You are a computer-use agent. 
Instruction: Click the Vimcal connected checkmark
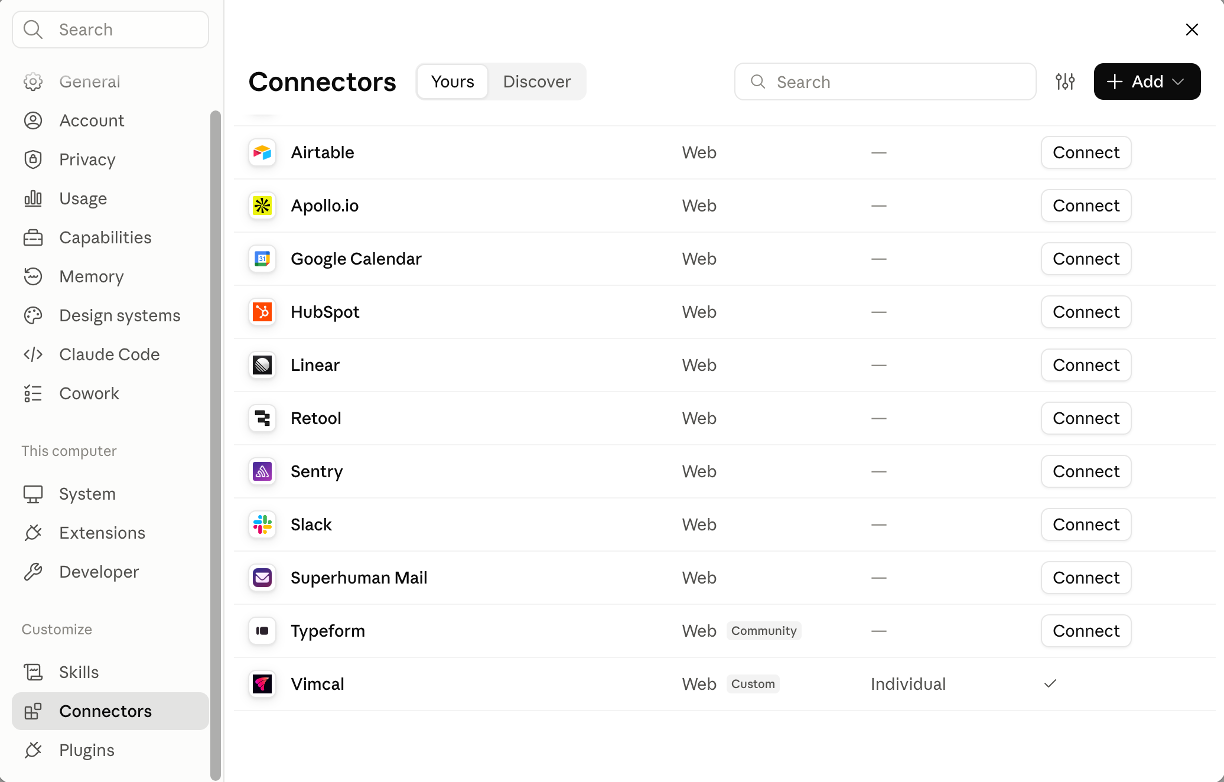[x=1050, y=684]
